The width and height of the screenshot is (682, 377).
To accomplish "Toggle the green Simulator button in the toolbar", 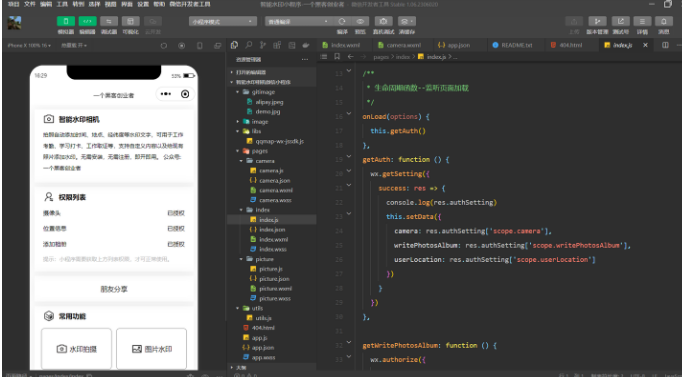I will click(66, 21).
